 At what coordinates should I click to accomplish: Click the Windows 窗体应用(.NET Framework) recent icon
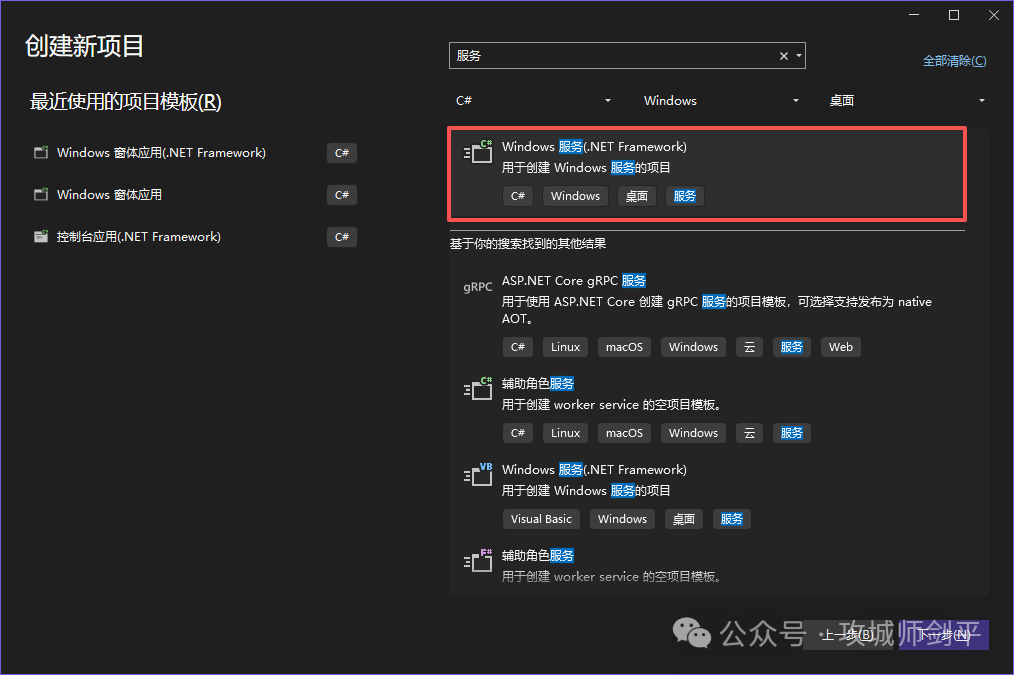pos(41,153)
